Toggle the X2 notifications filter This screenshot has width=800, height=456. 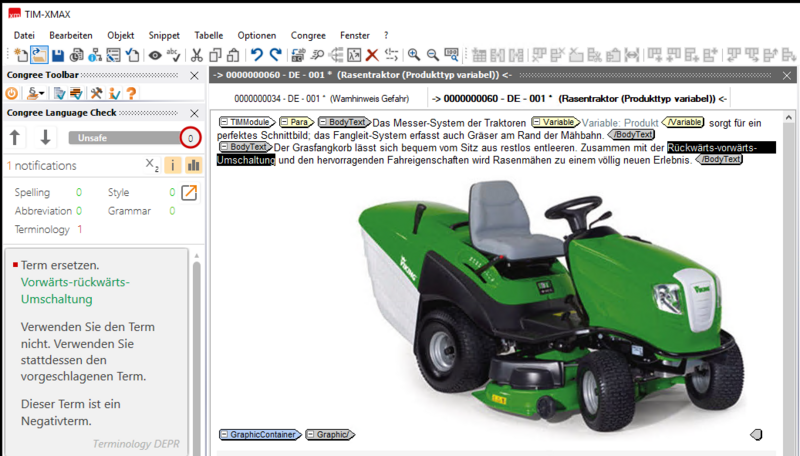point(152,165)
